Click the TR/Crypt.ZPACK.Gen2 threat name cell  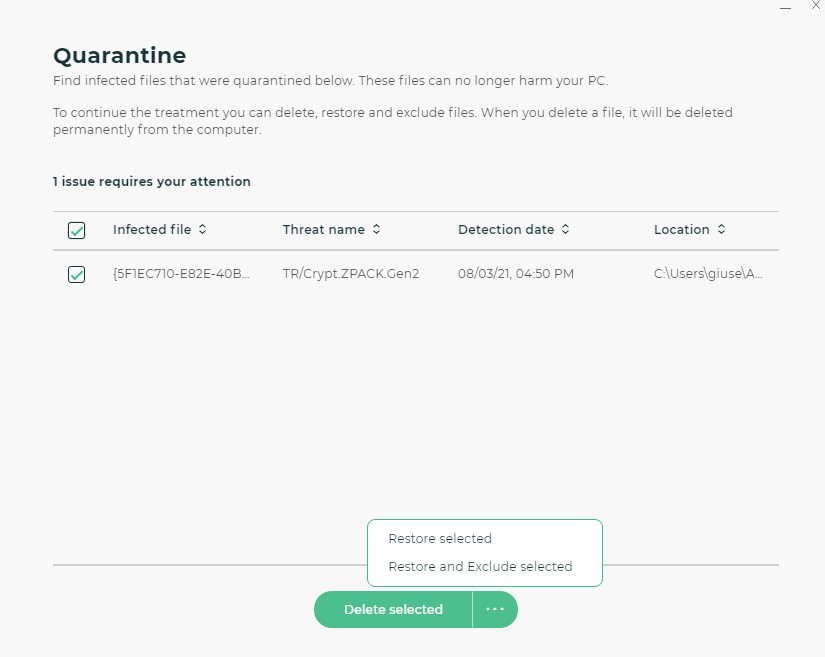click(350, 274)
